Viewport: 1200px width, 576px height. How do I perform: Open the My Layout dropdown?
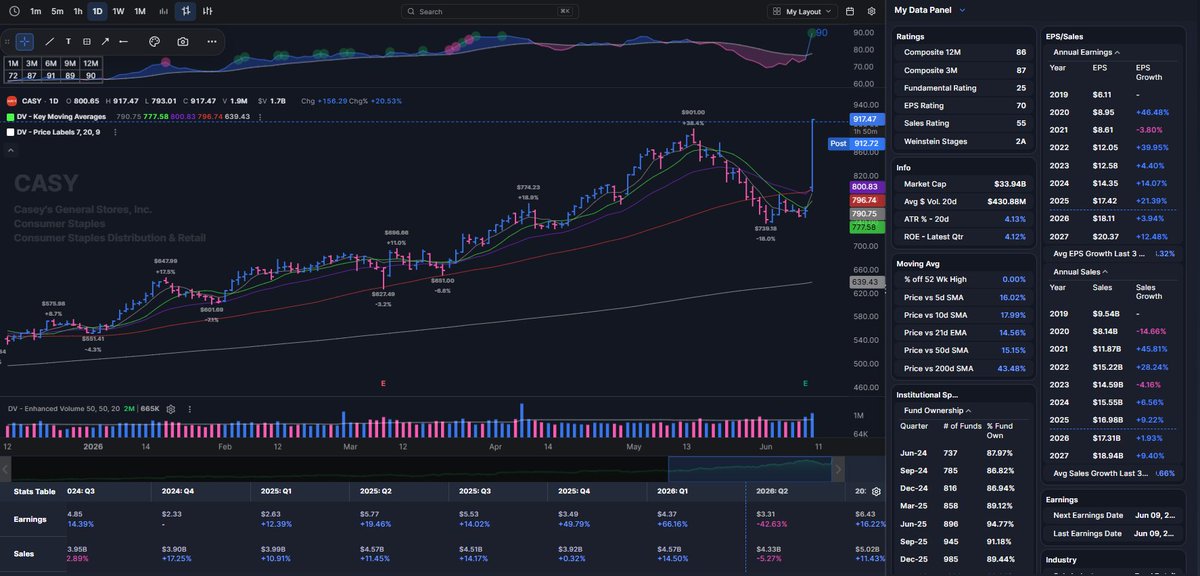(x=803, y=11)
